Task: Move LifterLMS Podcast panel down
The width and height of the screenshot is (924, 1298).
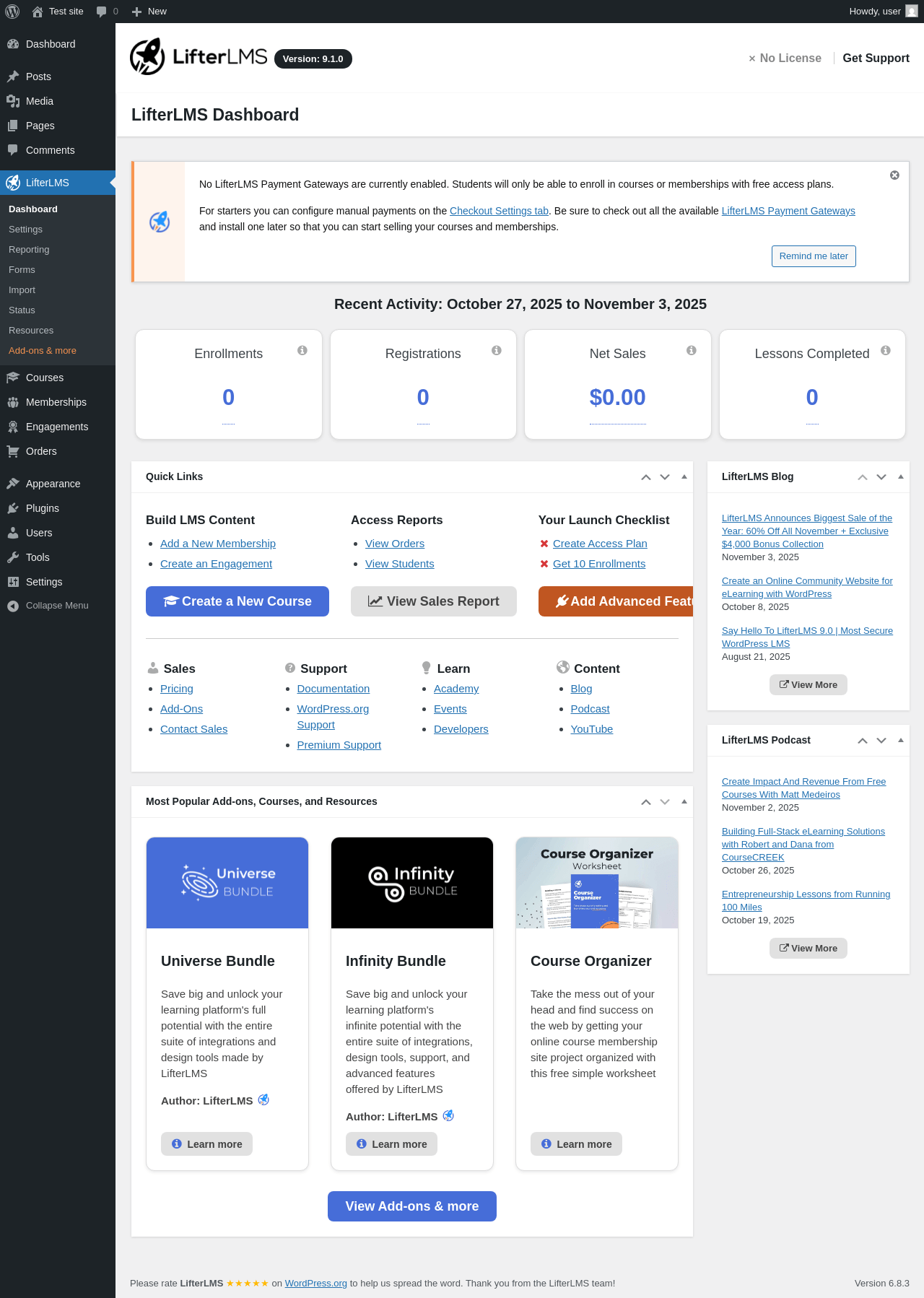Action: 881,741
